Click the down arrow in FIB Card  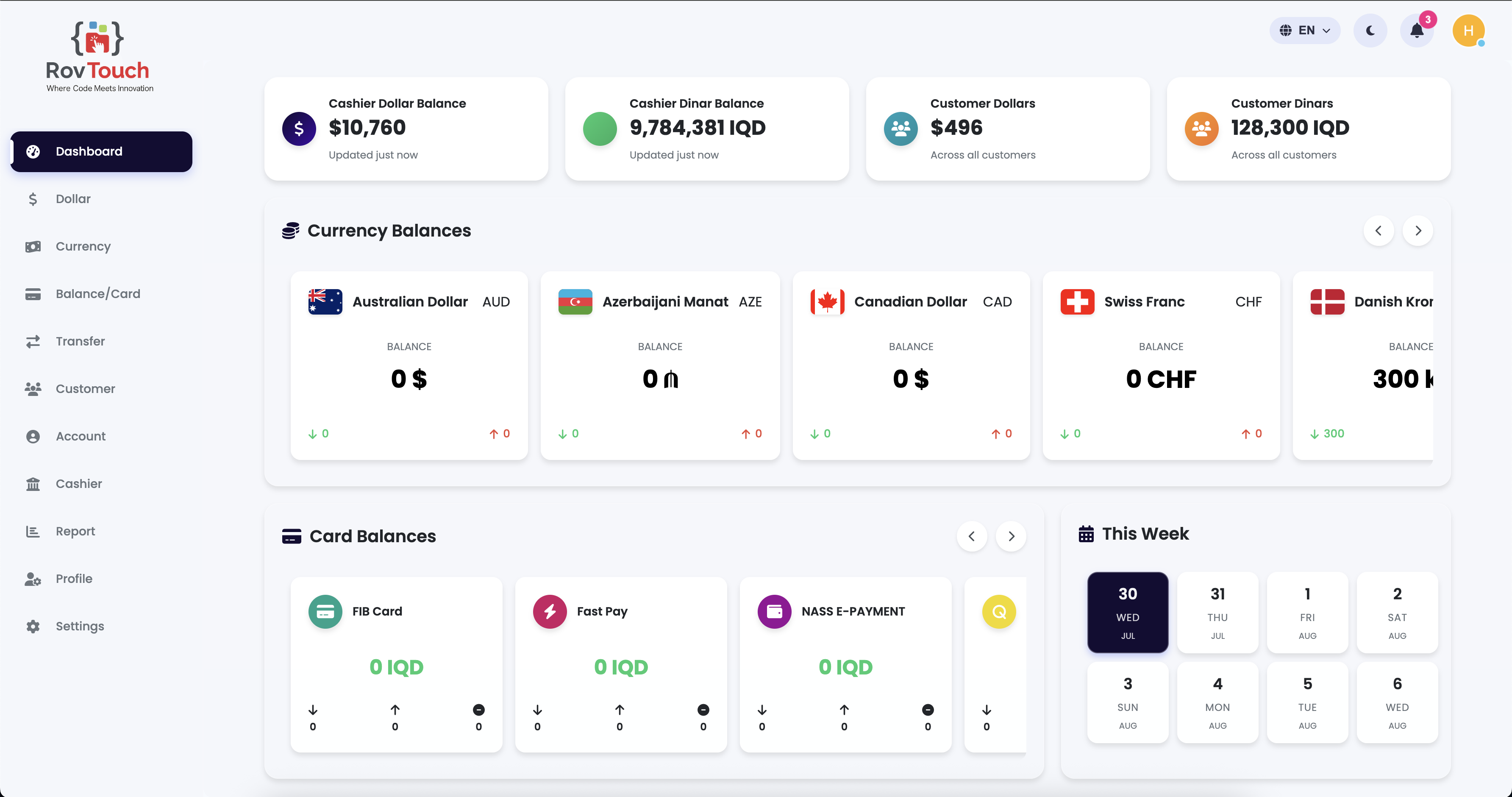point(313,710)
